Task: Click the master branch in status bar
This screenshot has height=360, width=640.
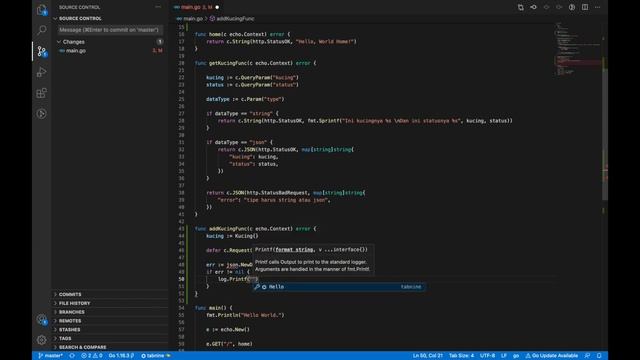Action: point(51,356)
